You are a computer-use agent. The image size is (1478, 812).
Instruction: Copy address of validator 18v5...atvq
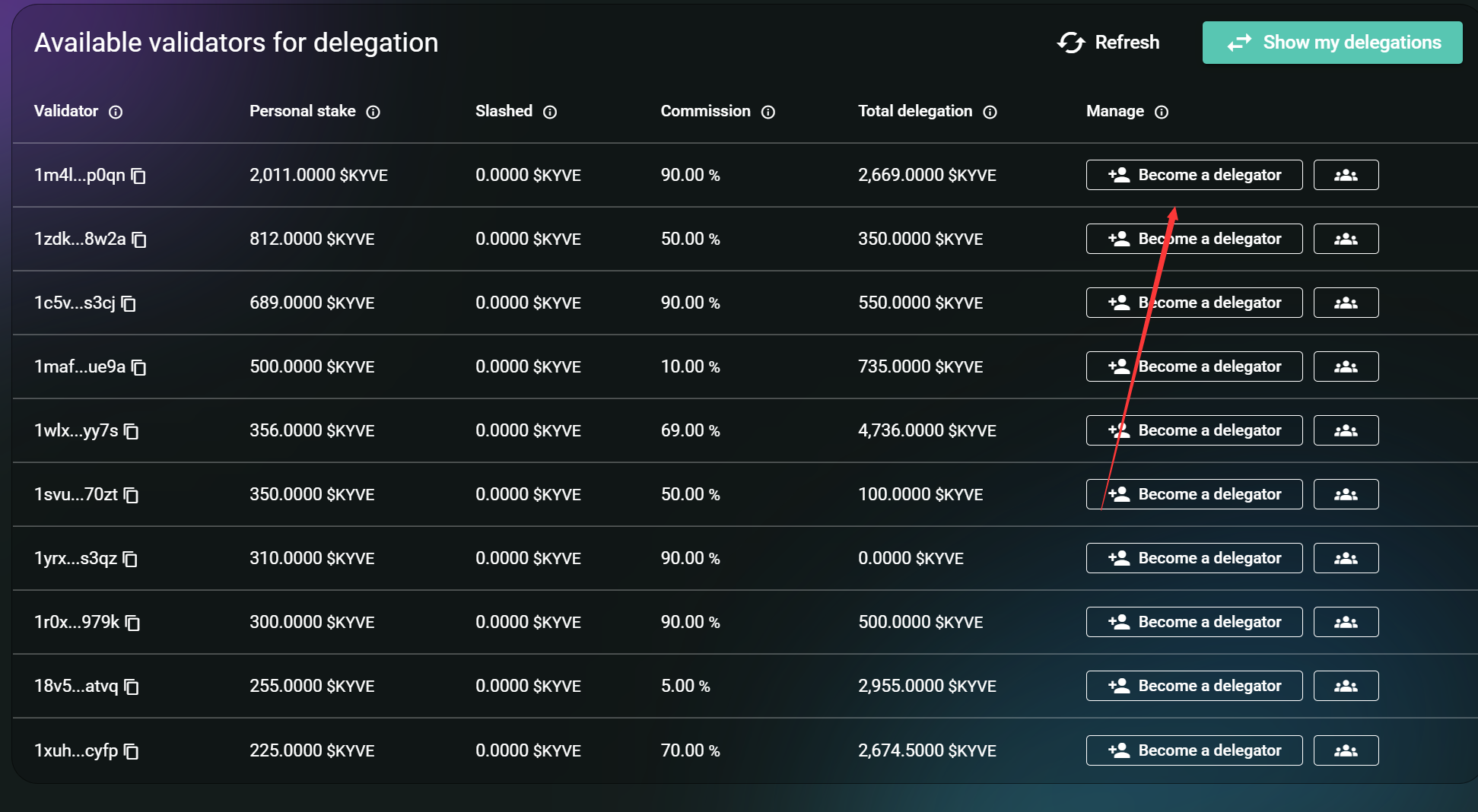[x=132, y=687]
